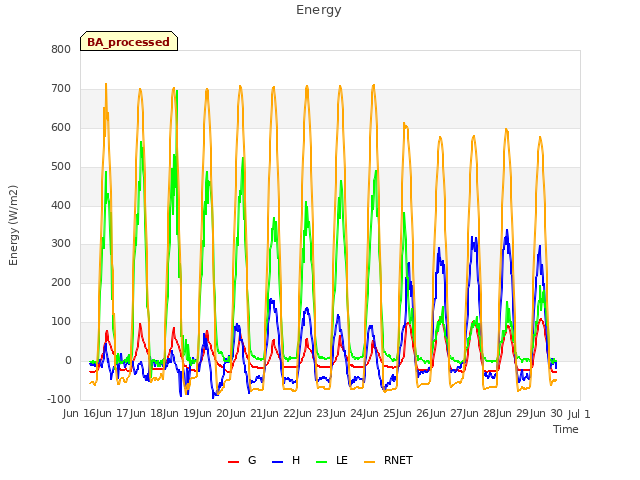Click the orange RNET legend color marker

pyautogui.click(x=369, y=462)
